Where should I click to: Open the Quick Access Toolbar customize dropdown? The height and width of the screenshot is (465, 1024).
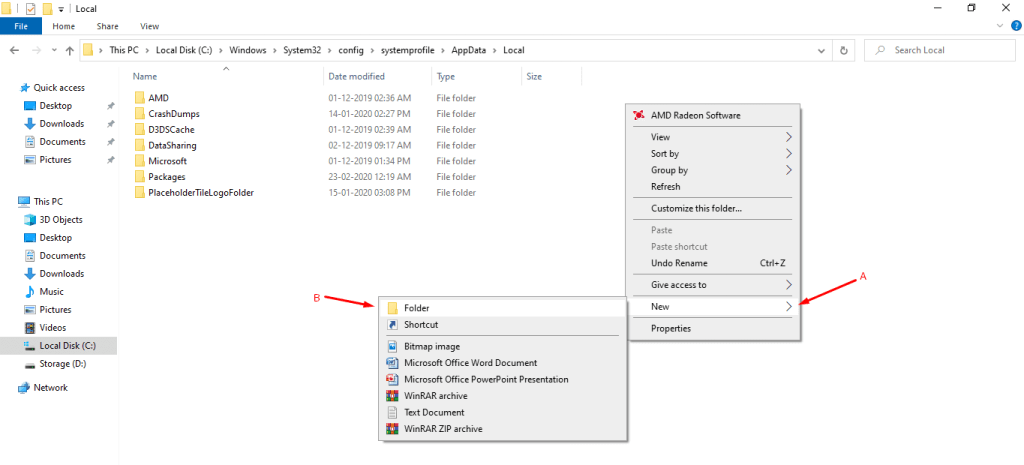61,9
